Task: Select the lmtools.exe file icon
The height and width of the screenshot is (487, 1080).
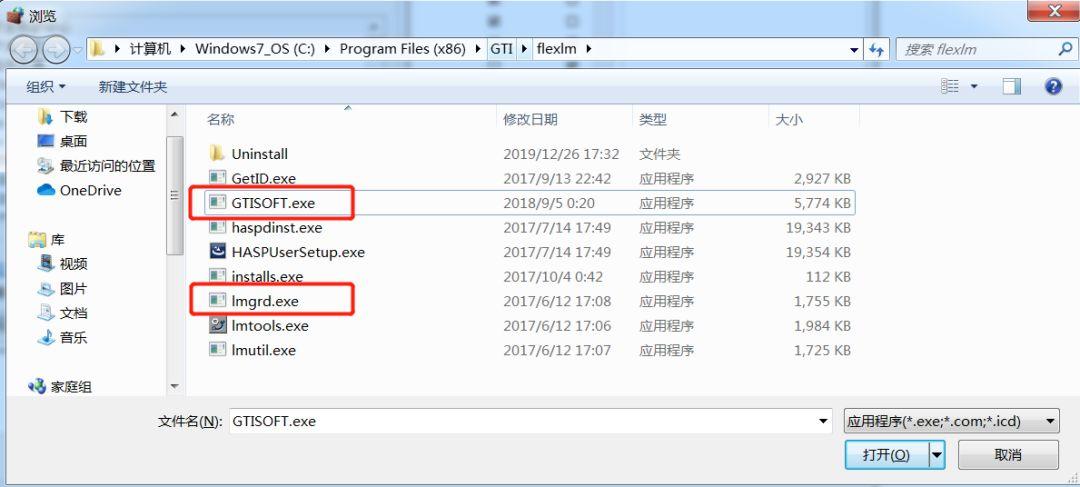Action: click(218, 325)
